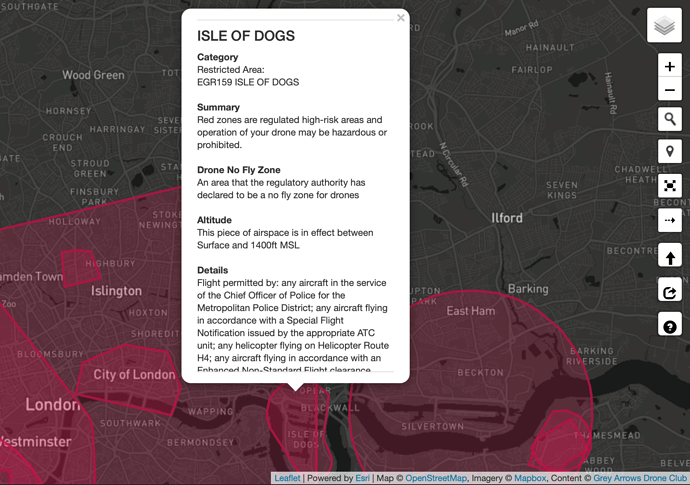
Task: Click the location pin marker button
Action: (670, 152)
